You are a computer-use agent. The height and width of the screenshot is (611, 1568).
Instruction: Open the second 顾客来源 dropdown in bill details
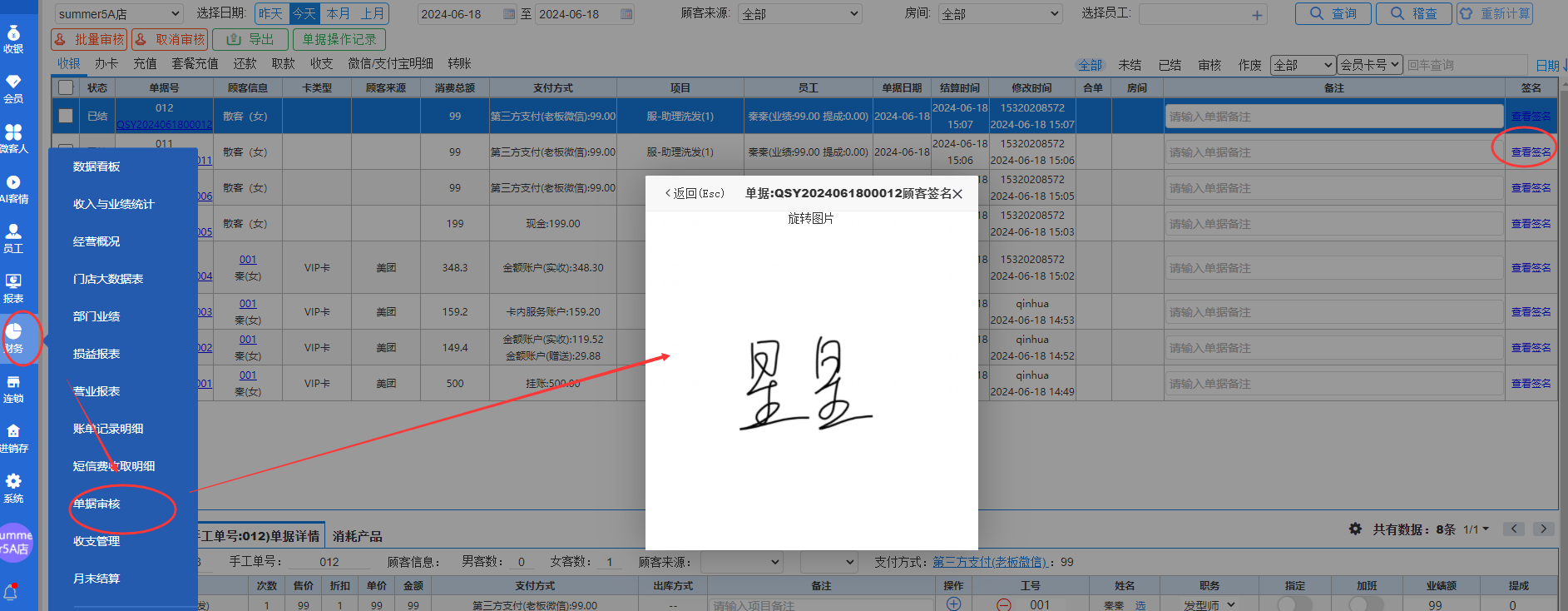coord(829,562)
